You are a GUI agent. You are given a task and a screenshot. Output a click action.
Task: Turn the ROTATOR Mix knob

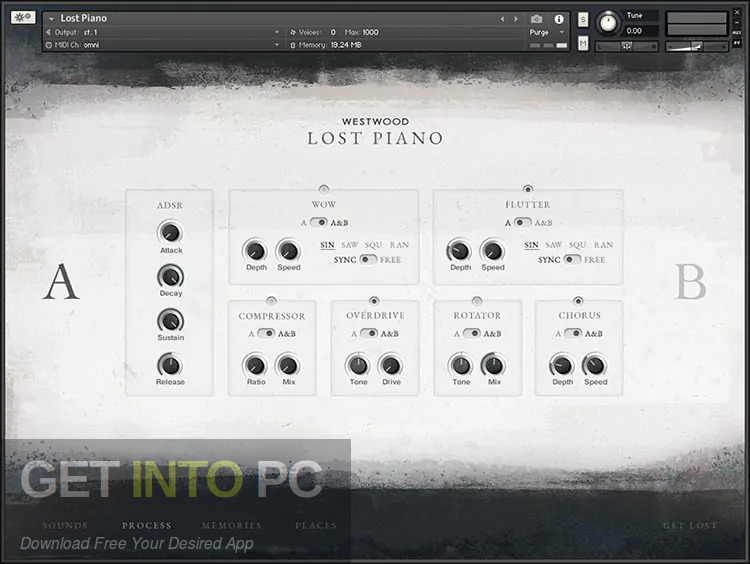(x=494, y=365)
